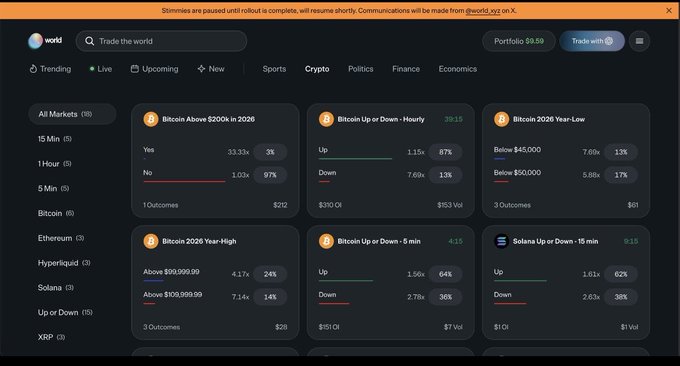
Task: Pick Up 87% on Bitcoin Hourly
Action: click(445, 152)
